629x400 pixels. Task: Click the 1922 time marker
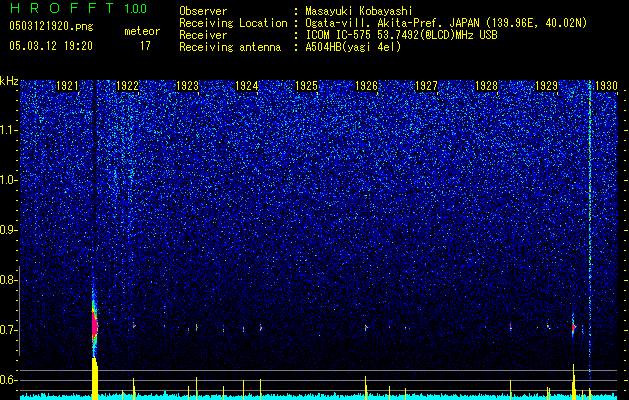tap(127, 86)
